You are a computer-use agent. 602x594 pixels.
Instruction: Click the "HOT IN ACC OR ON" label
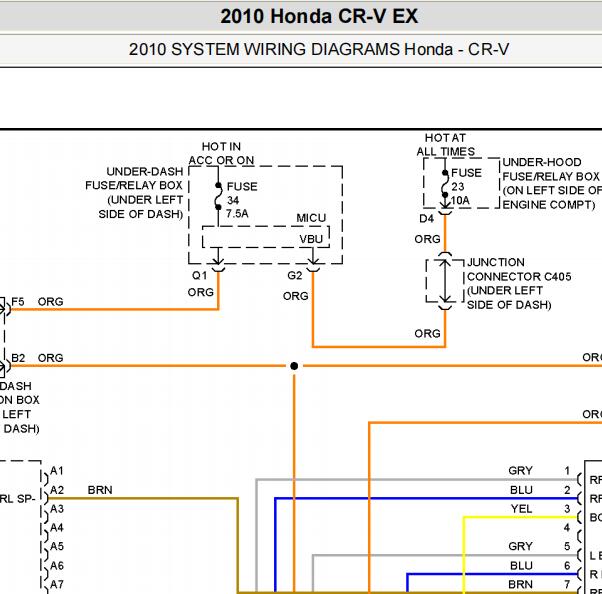(221, 153)
